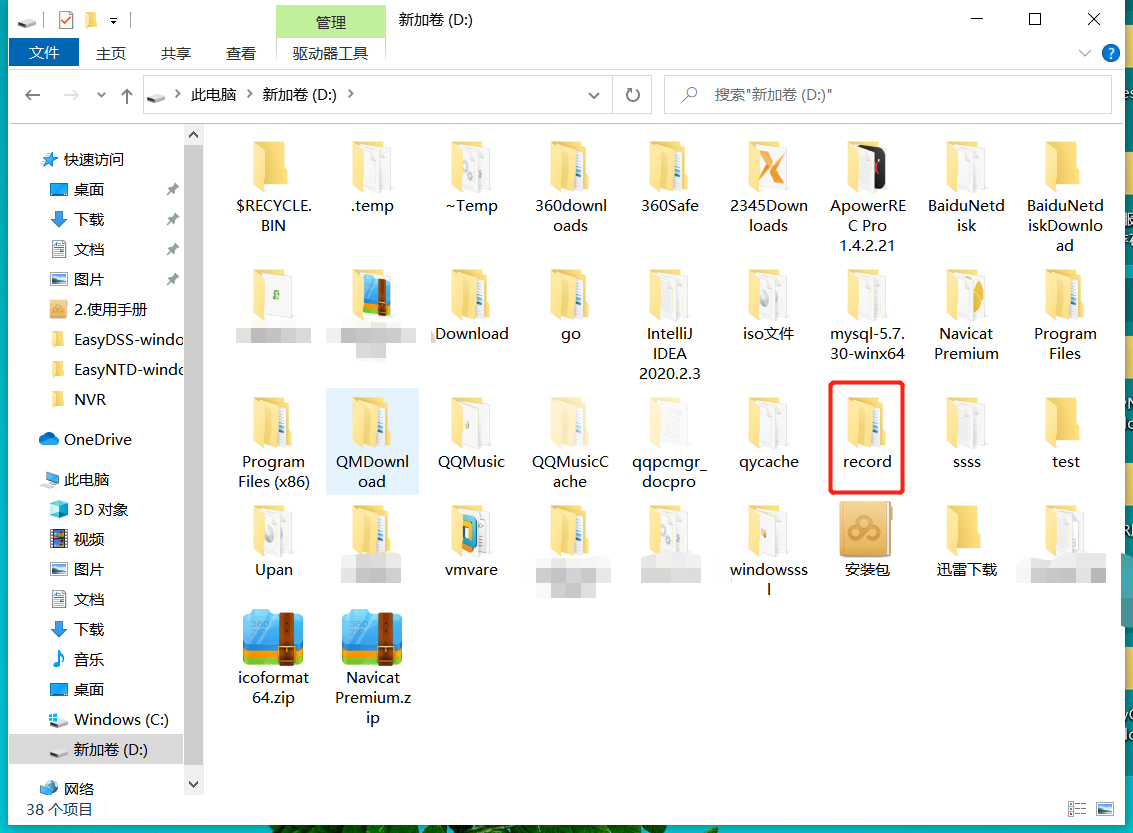This screenshot has height=833, width=1133.
Task: Open the 文件 menu
Action: (44, 53)
